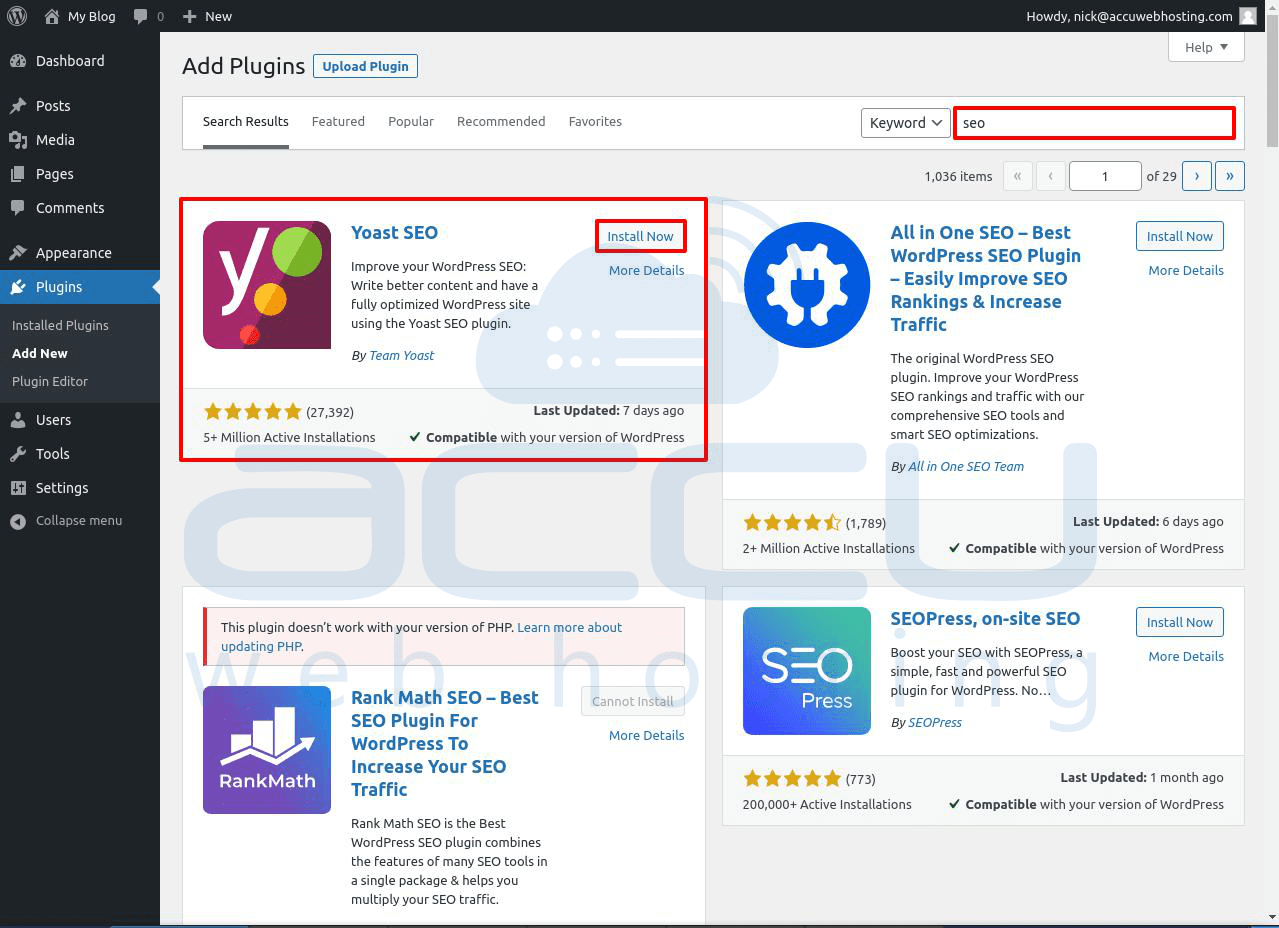Install SEOPress plugin

point(1180,622)
